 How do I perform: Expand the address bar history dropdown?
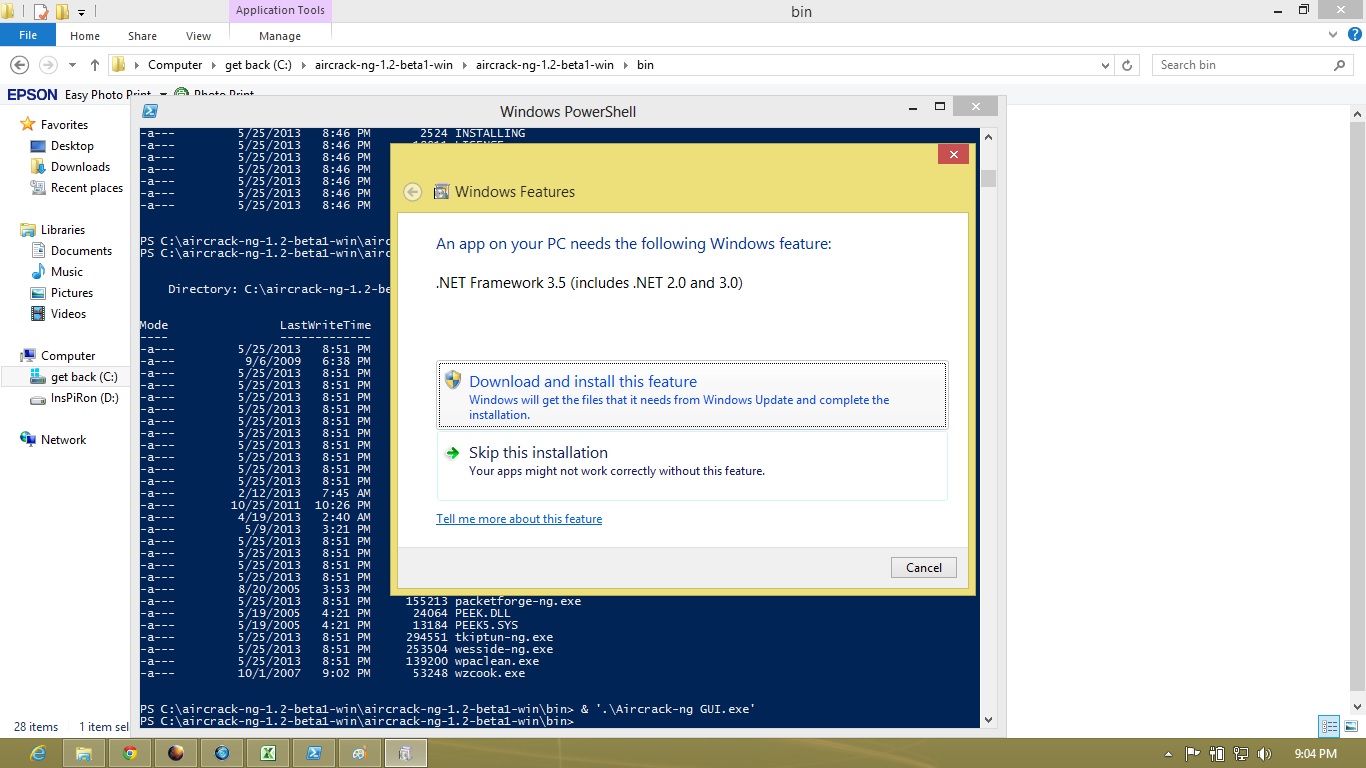coord(1105,65)
